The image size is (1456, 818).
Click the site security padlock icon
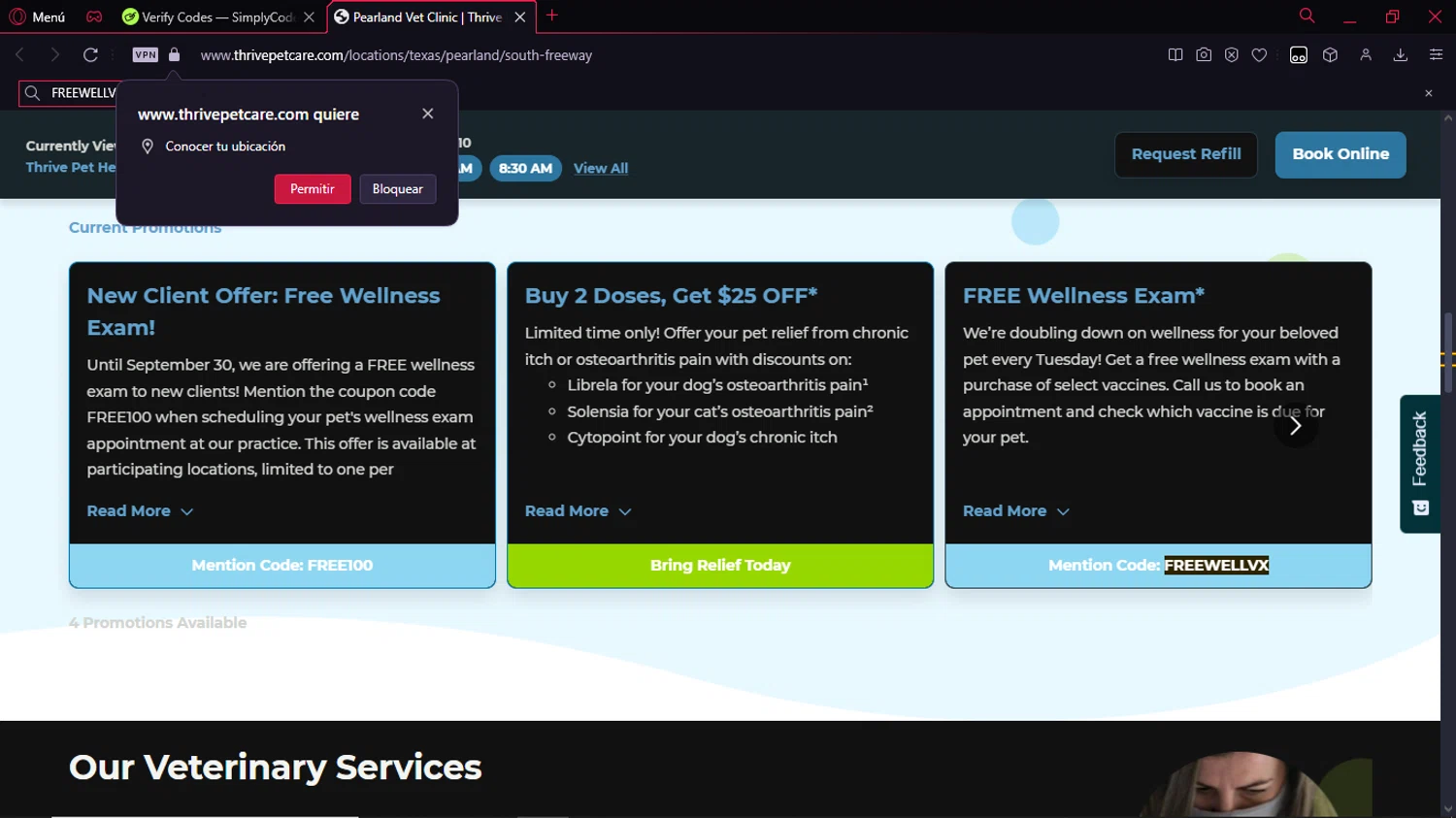pyautogui.click(x=175, y=55)
